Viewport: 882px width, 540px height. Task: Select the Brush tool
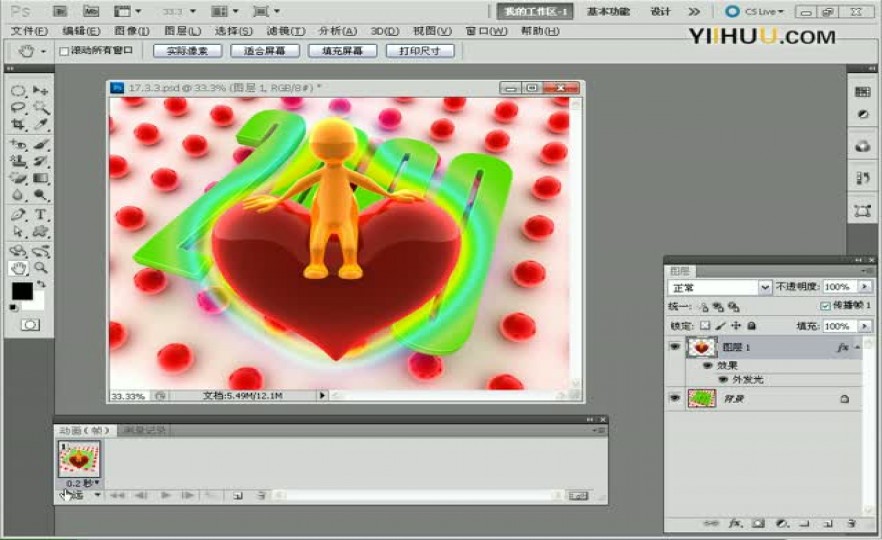pos(40,145)
